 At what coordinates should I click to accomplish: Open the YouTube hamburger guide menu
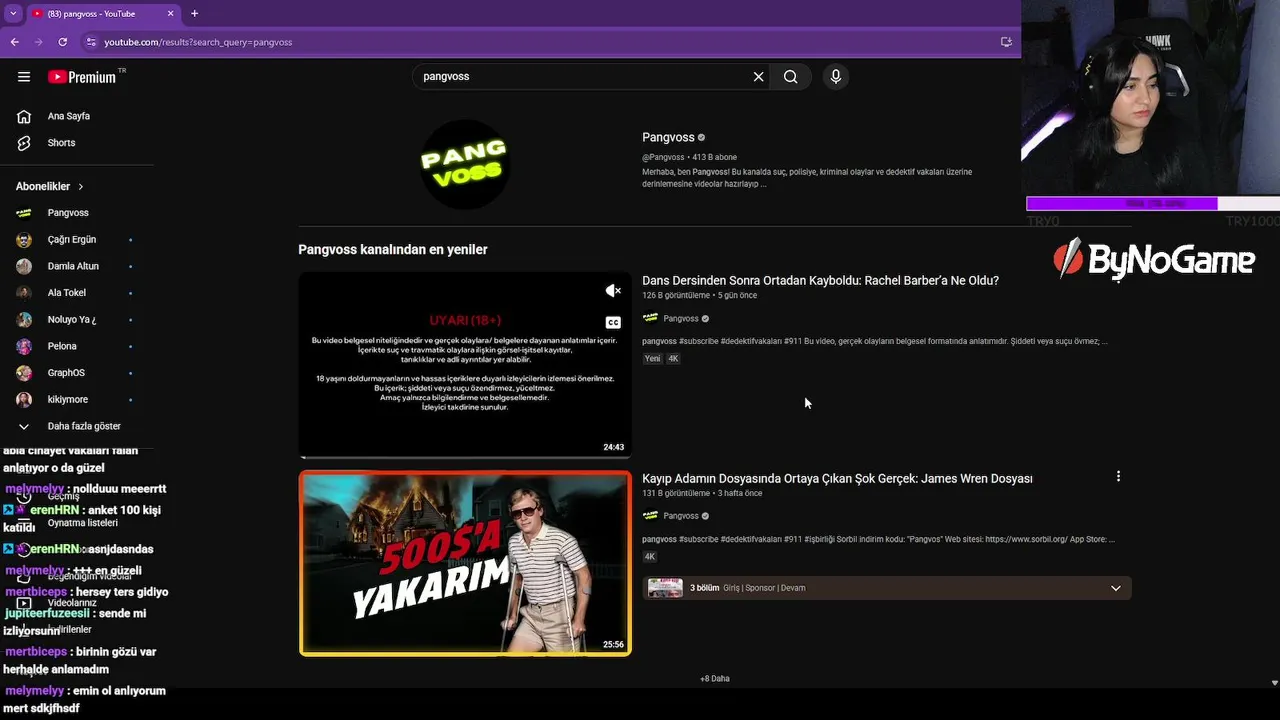click(24, 77)
